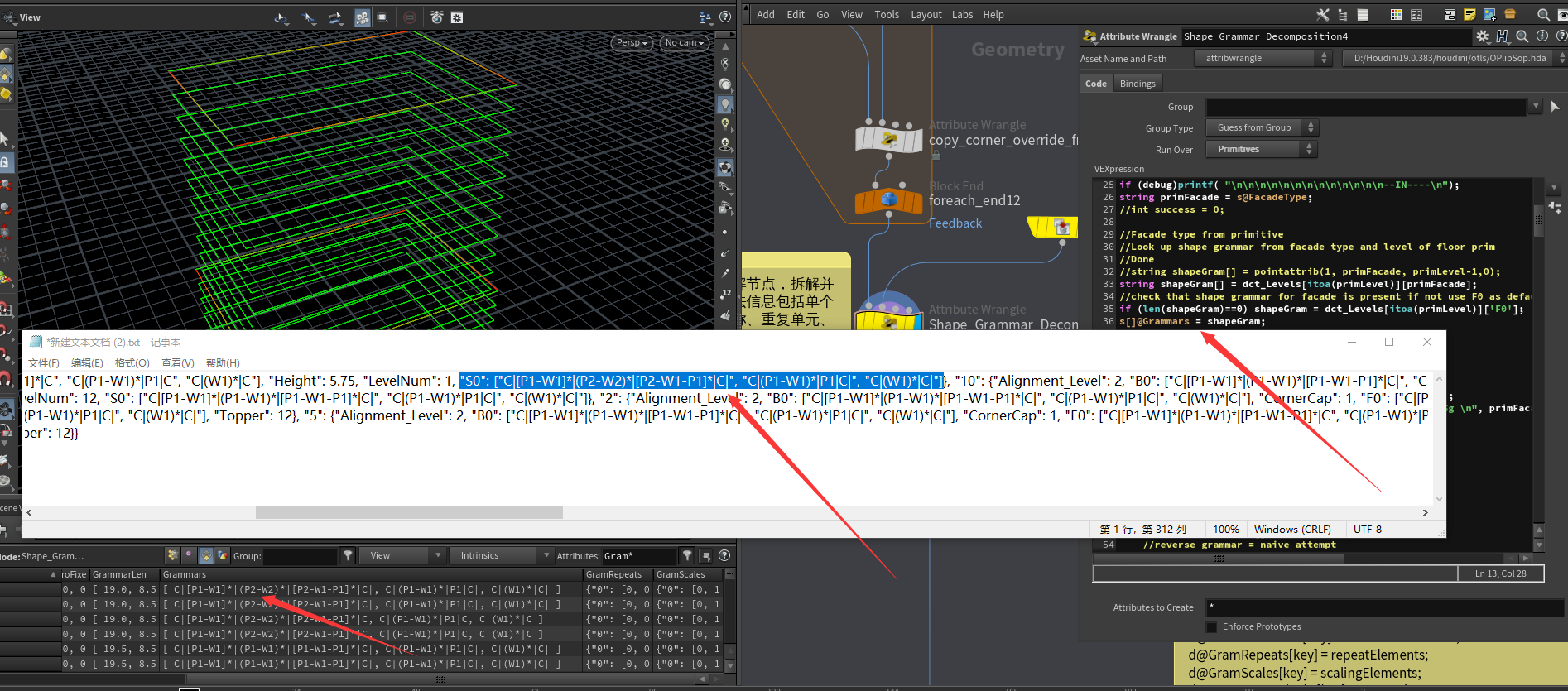Click the add background image icon

(x=1489, y=15)
